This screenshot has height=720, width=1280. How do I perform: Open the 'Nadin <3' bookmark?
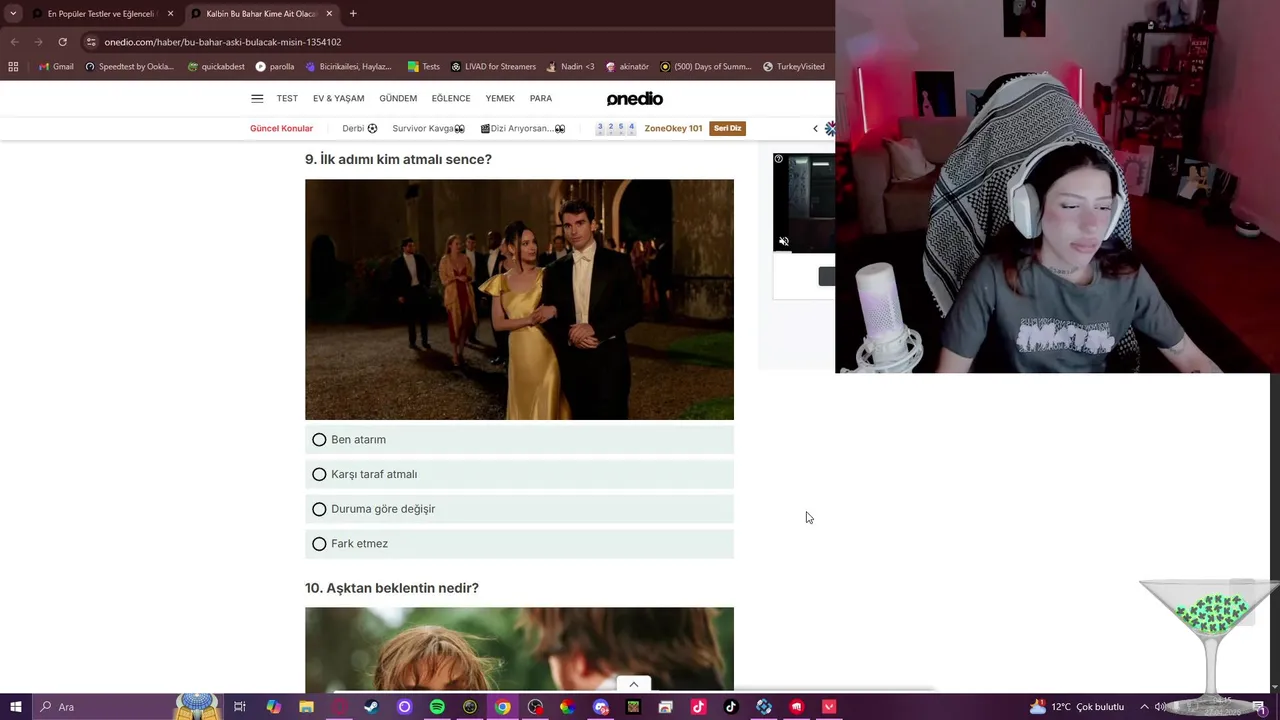coord(570,67)
